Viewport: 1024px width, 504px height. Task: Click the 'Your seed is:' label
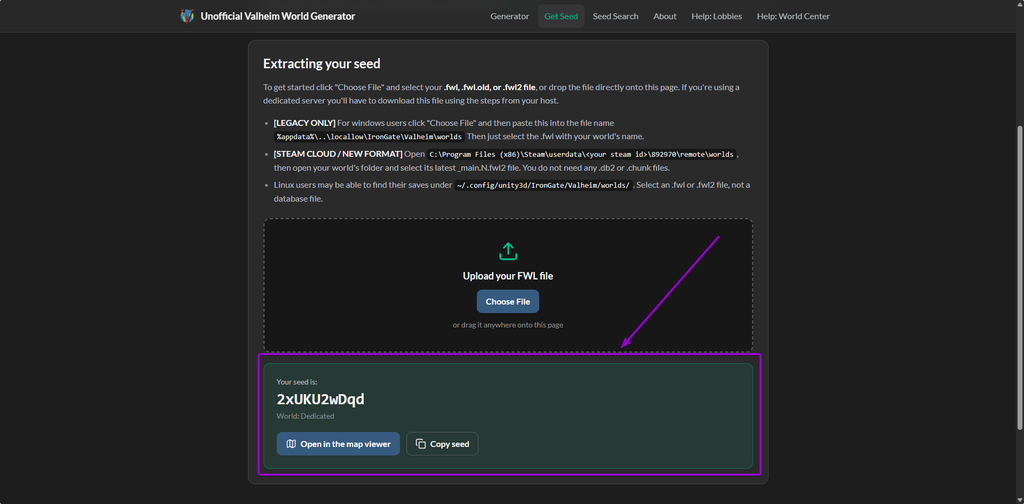296,382
